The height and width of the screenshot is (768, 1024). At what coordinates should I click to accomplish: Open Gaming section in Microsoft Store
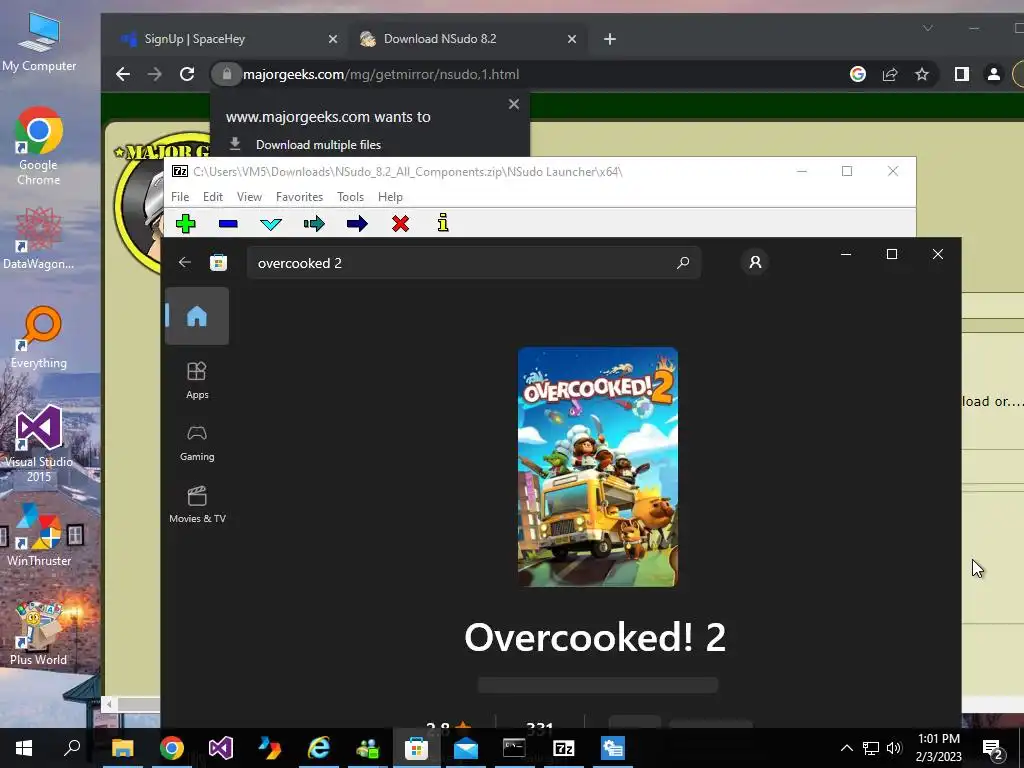[197, 442]
